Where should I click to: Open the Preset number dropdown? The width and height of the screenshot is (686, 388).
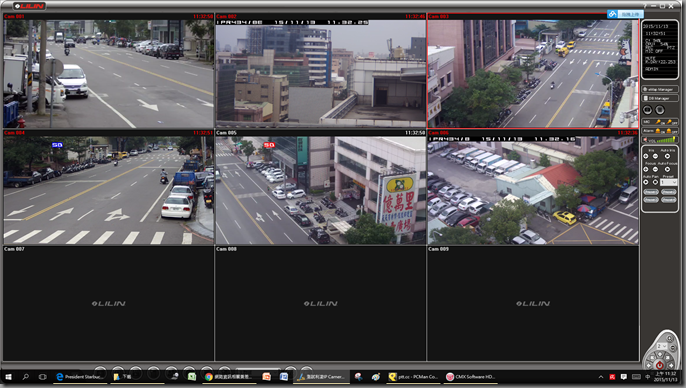(x=668, y=182)
